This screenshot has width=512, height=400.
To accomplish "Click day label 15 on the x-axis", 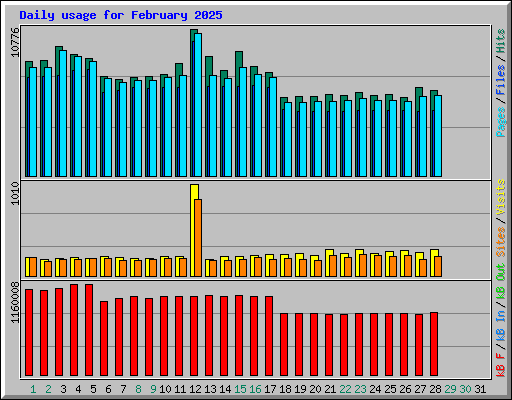I will 240,389.
